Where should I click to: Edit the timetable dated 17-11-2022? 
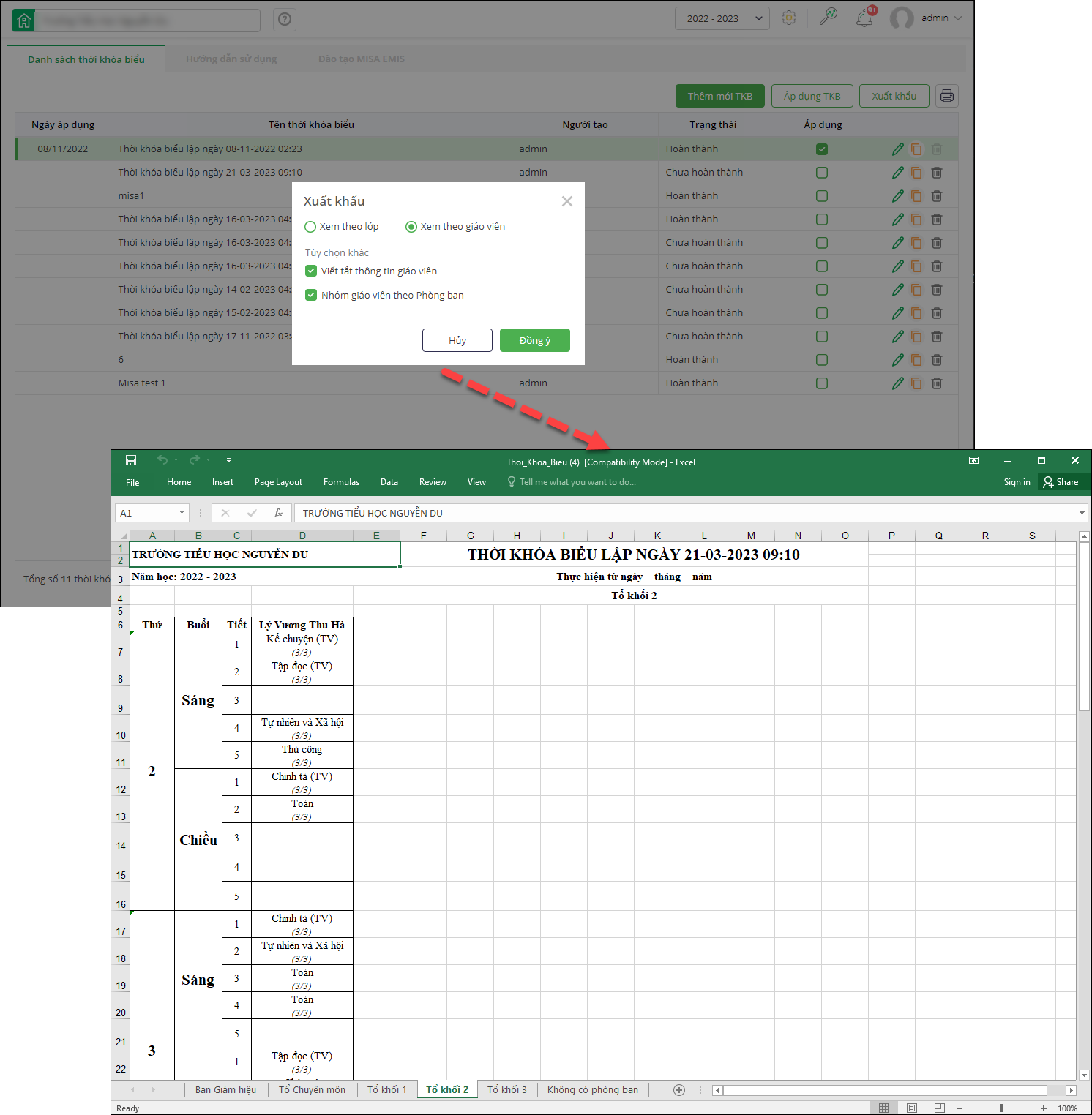point(898,337)
